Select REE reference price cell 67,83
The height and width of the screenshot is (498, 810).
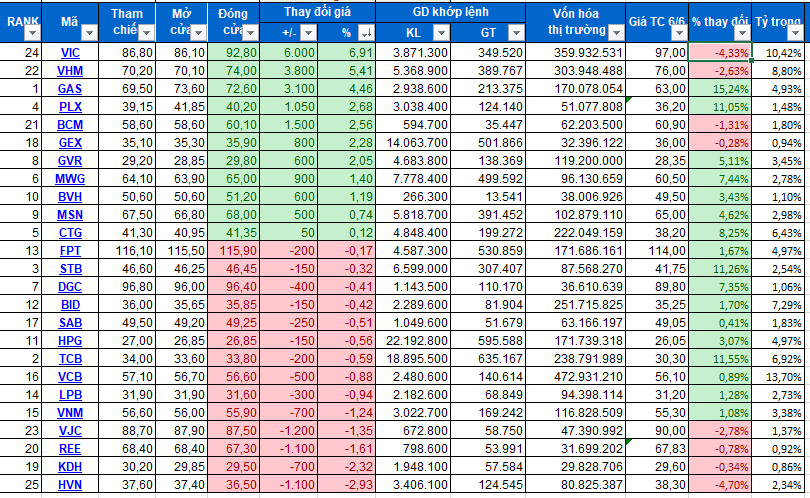pyautogui.click(x=657, y=449)
